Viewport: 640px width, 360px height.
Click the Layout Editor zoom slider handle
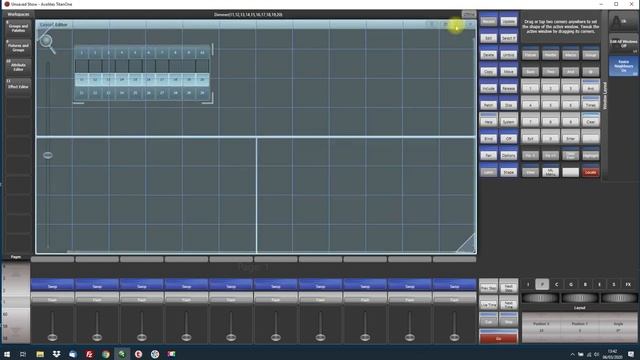(48, 155)
